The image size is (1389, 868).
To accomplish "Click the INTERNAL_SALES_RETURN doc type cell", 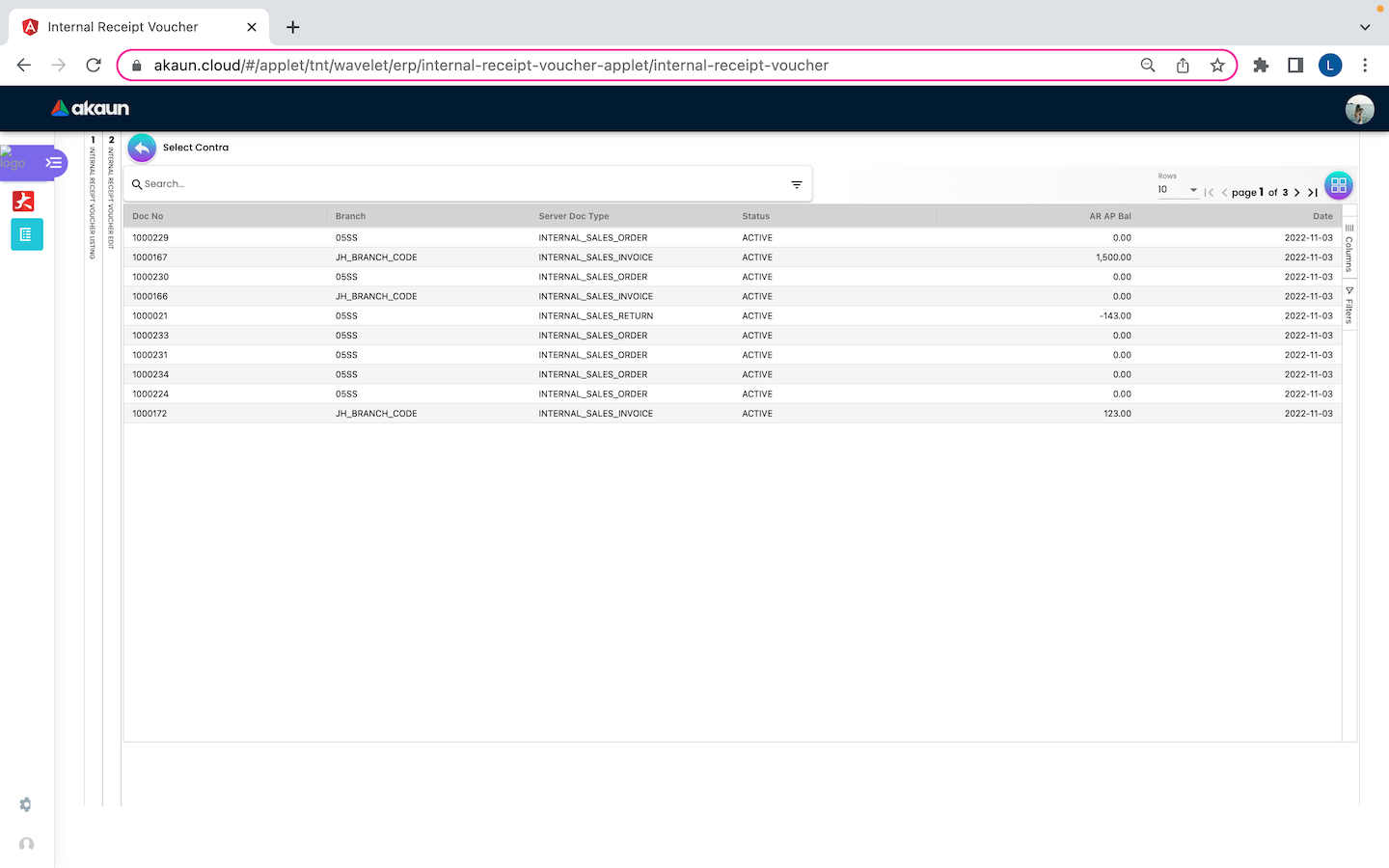I will (x=596, y=315).
